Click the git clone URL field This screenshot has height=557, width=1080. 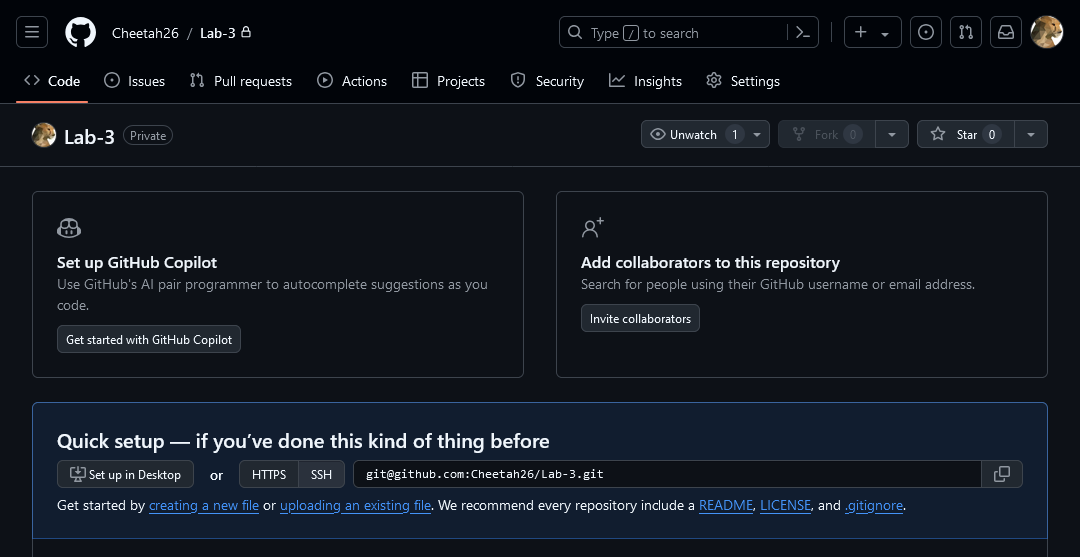coord(667,474)
